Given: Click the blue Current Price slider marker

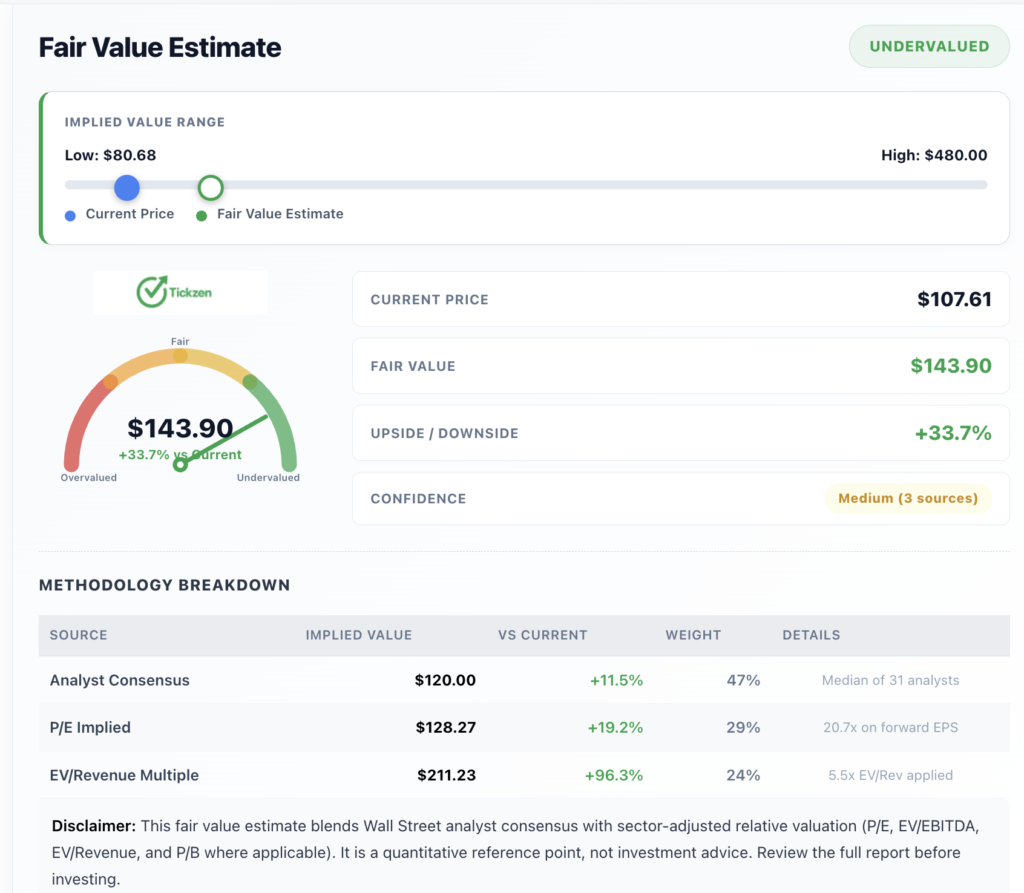Looking at the screenshot, I should (x=127, y=187).
